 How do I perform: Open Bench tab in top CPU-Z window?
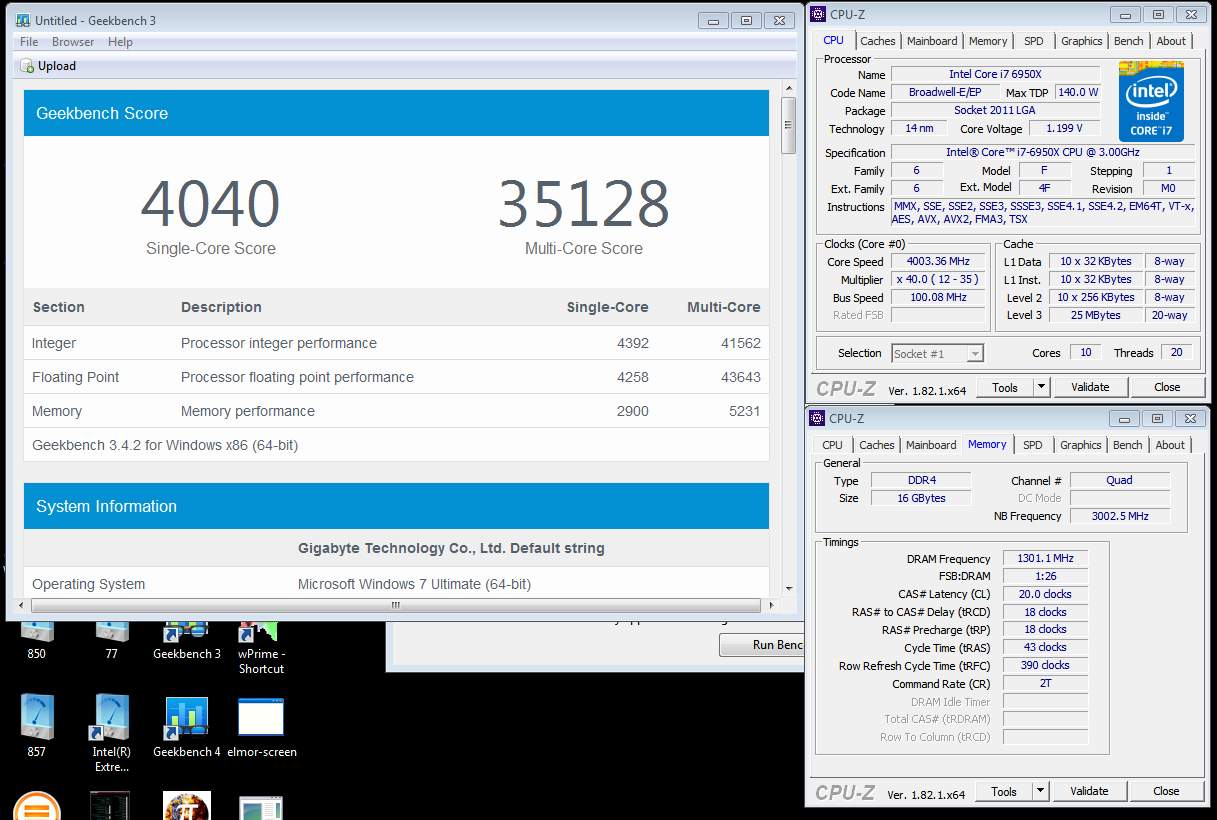[1129, 41]
